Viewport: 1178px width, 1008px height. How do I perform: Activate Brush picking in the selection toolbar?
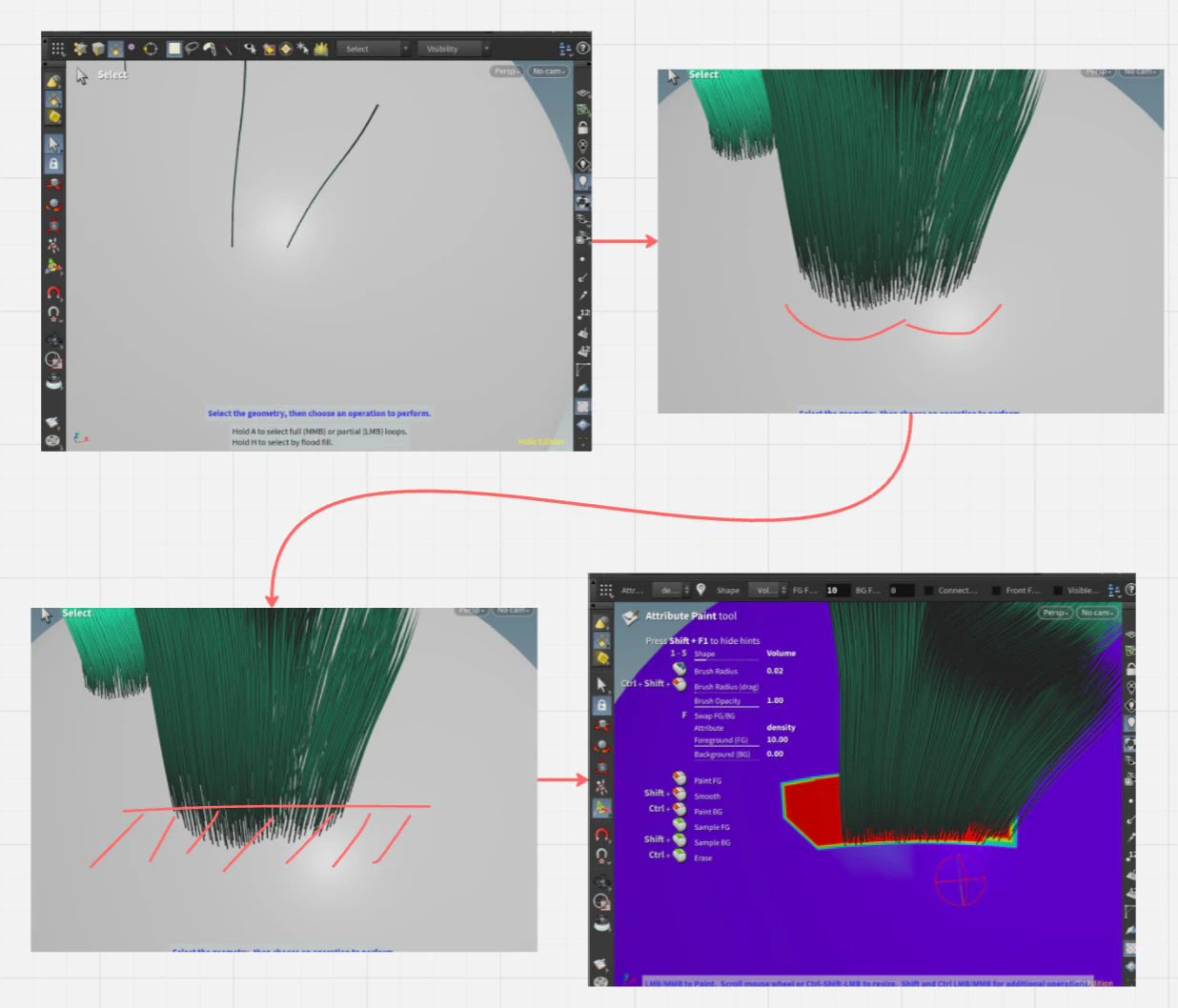coord(210,49)
